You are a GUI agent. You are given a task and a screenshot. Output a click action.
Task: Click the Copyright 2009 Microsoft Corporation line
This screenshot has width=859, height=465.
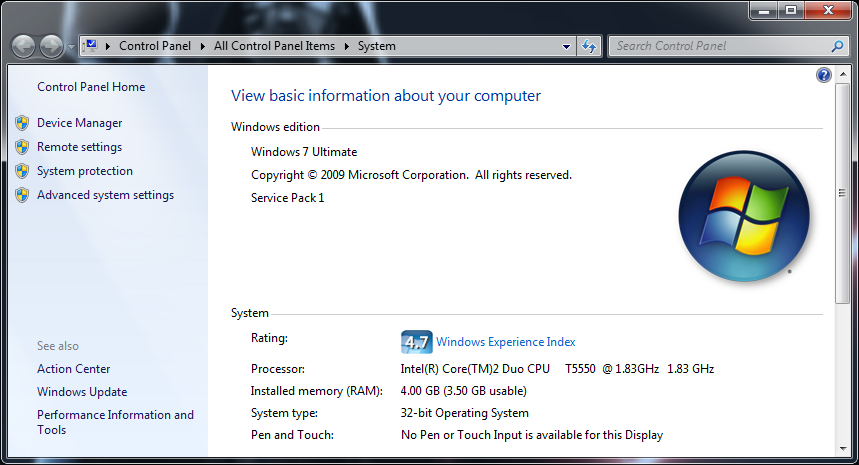[411, 175]
